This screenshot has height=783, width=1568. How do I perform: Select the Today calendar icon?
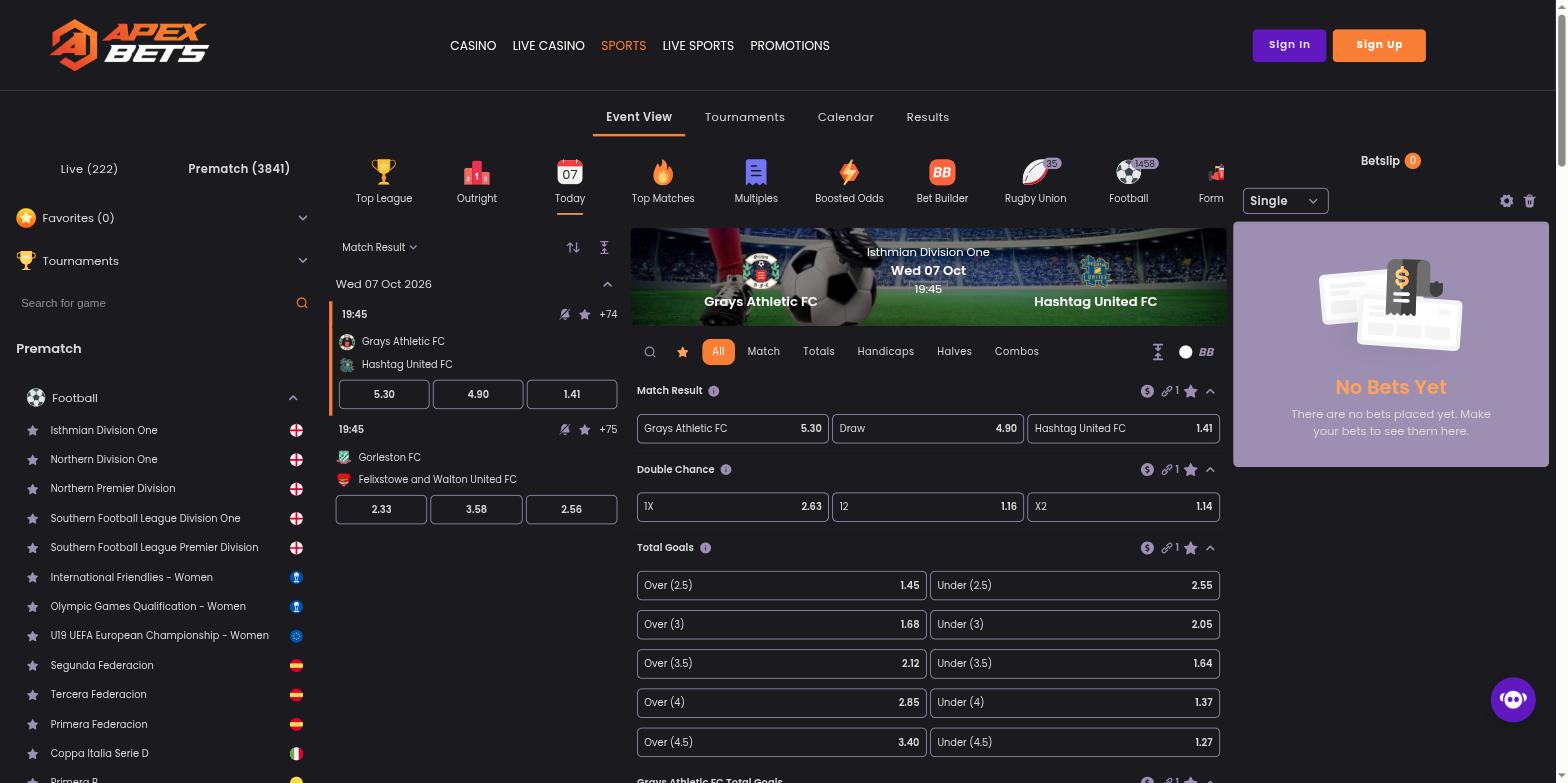569,172
